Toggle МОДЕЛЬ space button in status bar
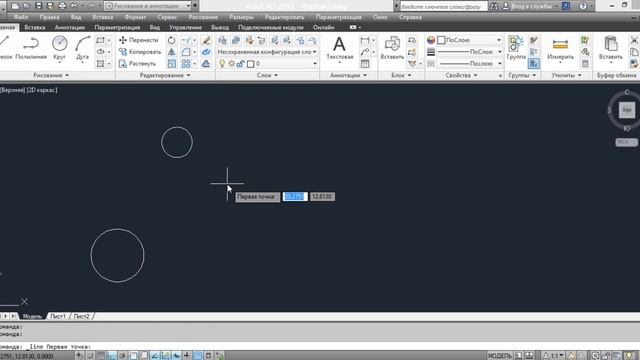 [500, 356]
